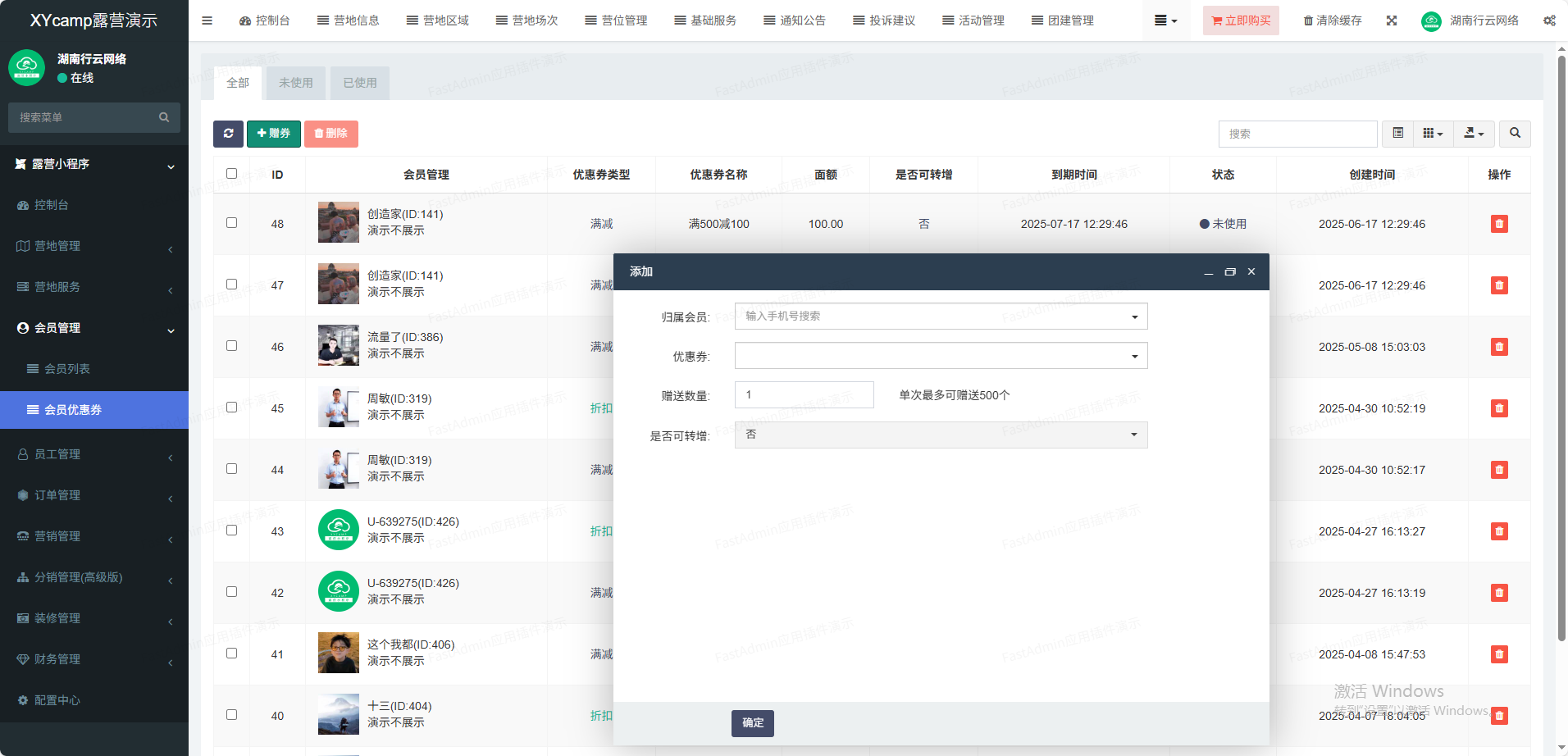Viewport: 1568px width, 756px height.
Task: Toggle the sidebar hamburger menu icon
Action: pos(207,20)
